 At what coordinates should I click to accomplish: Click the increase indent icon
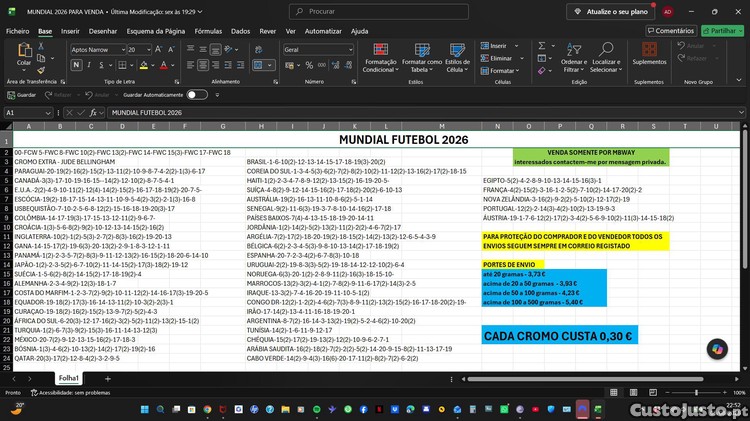240,65
